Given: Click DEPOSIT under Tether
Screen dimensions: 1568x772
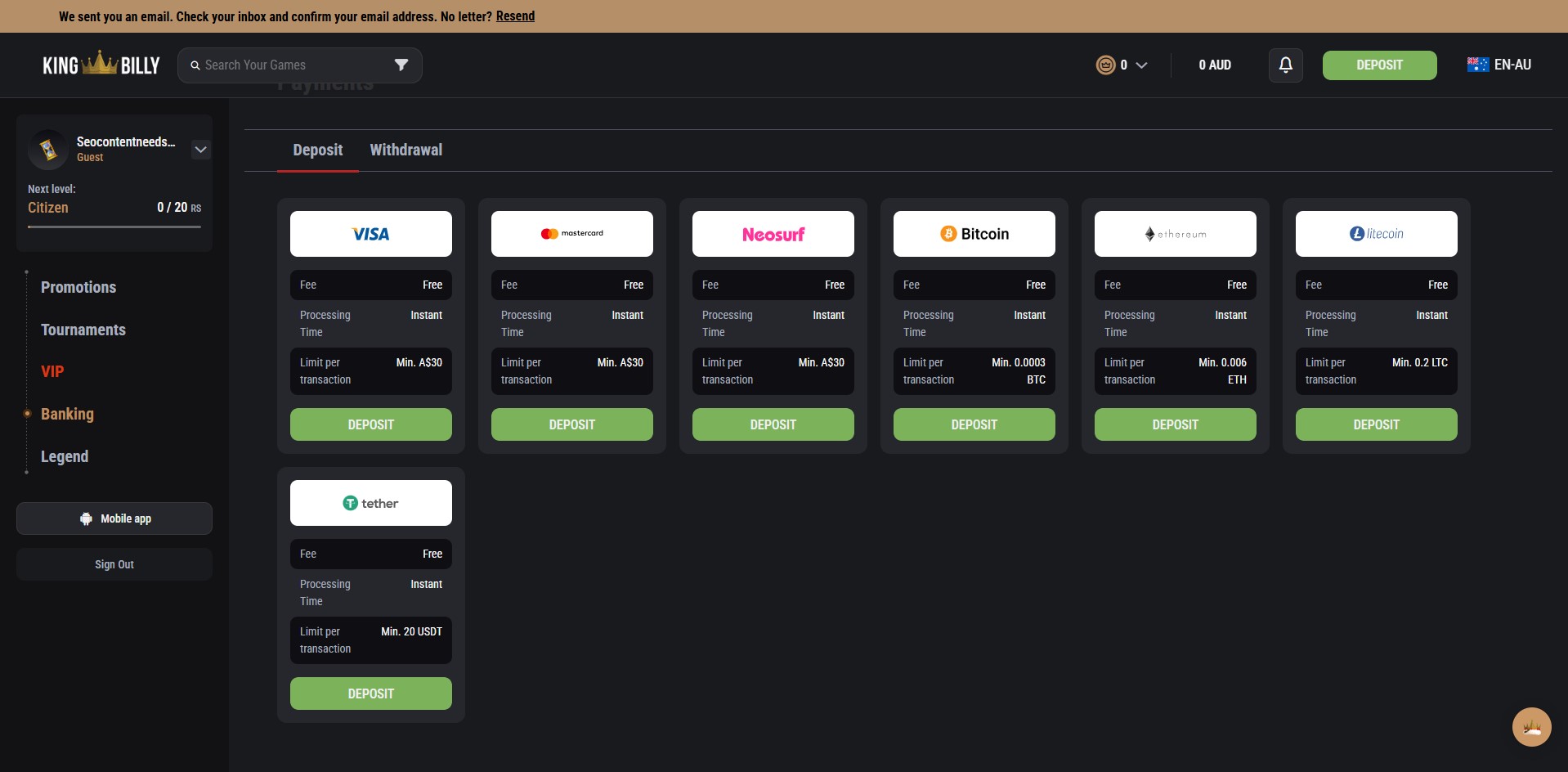Looking at the screenshot, I should point(371,693).
